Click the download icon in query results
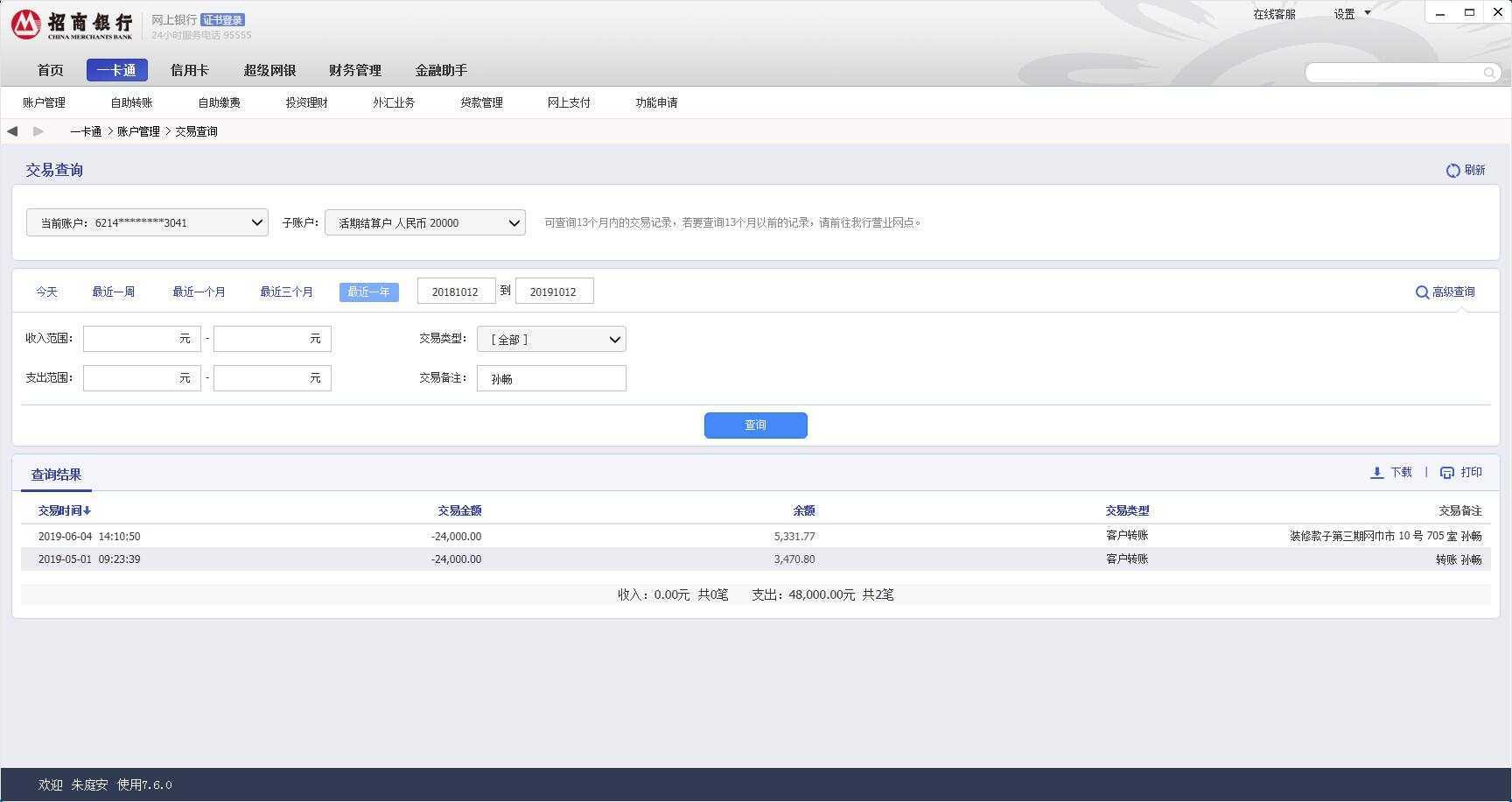This screenshot has width=1512, height=802. [1376, 473]
